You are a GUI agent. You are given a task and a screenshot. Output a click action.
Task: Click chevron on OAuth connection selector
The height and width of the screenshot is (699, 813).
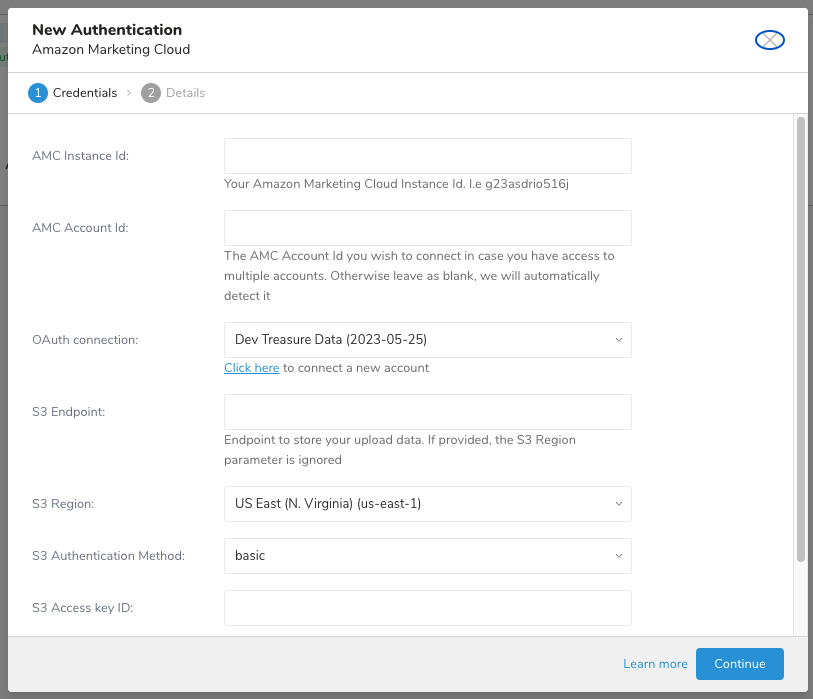(x=618, y=340)
